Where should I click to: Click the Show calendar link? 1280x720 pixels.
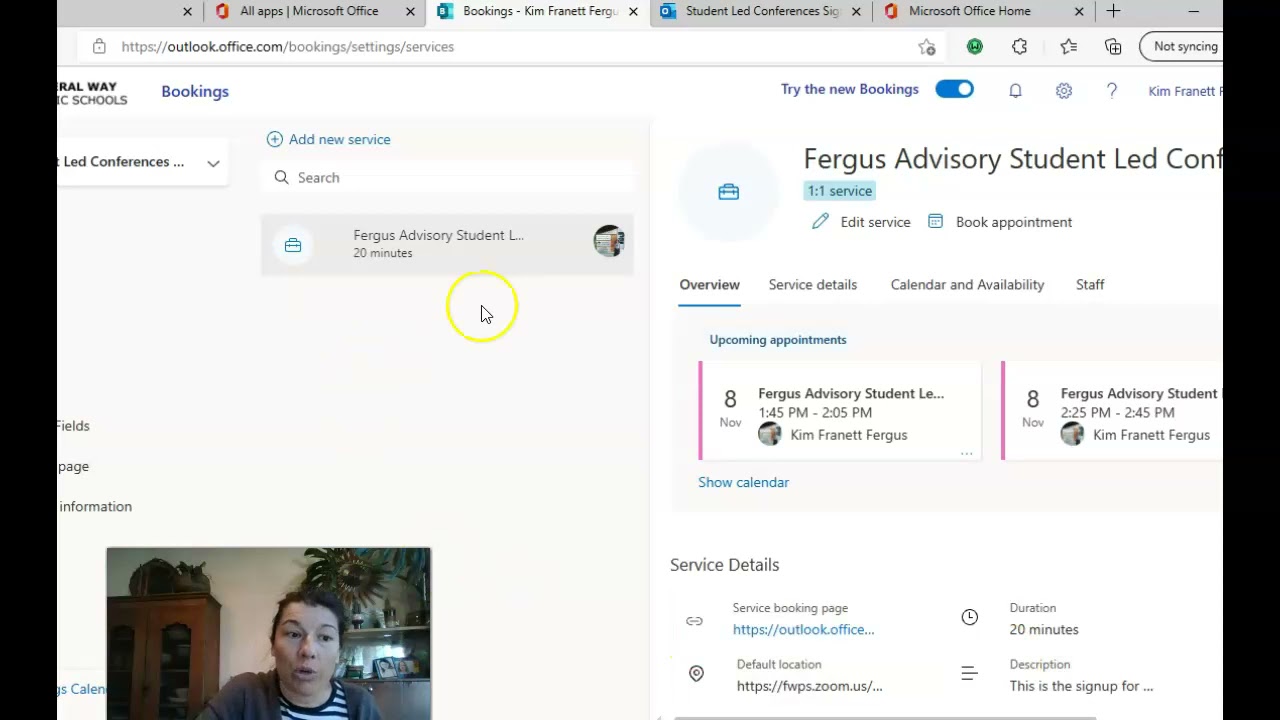point(743,482)
